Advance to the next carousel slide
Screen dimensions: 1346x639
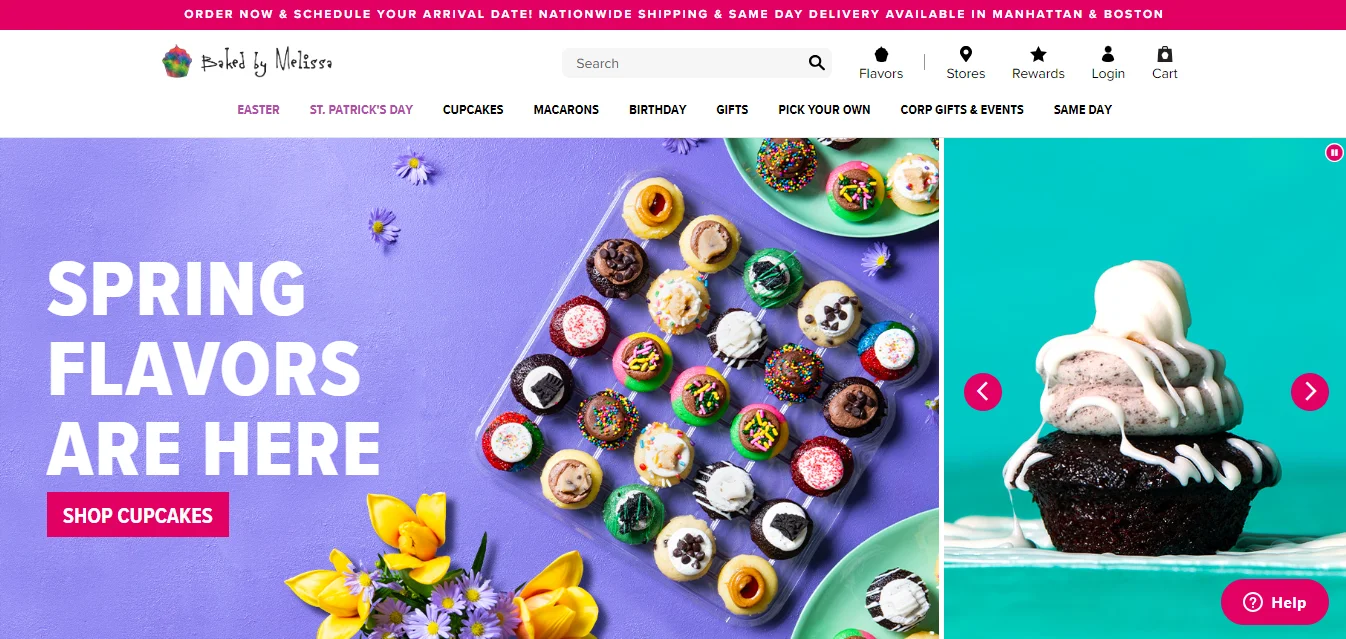tap(1310, 391)
